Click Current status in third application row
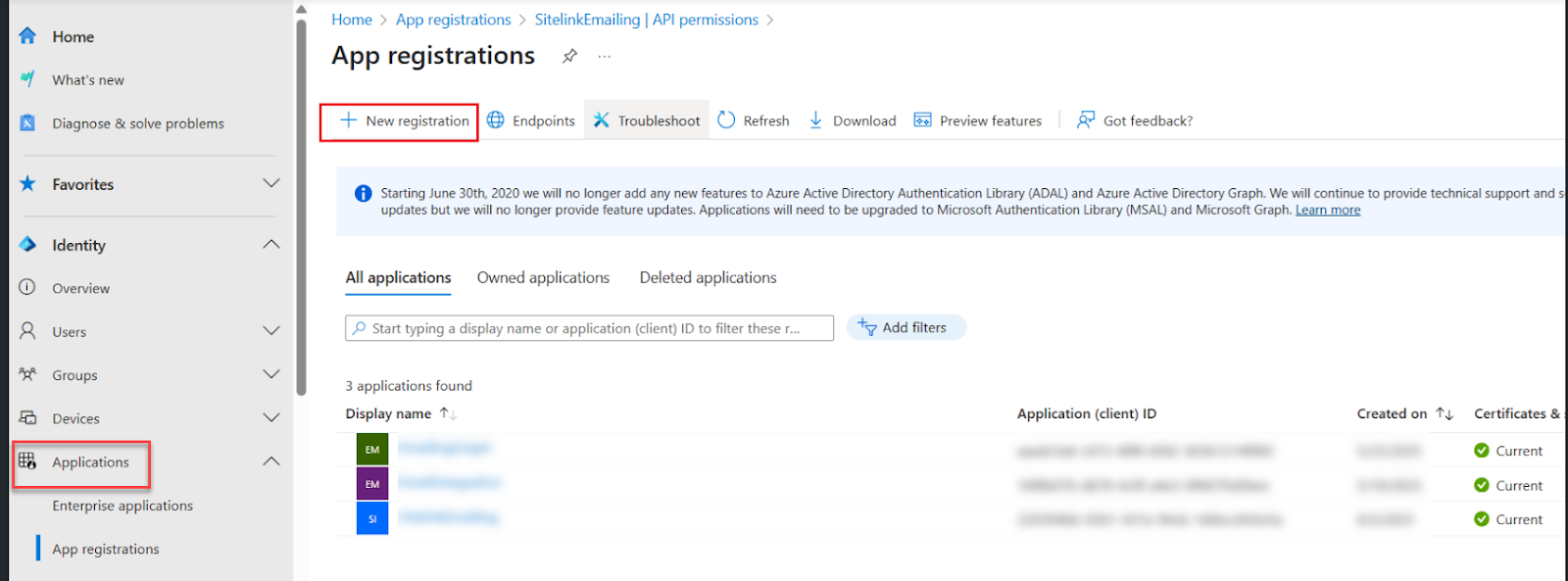Screen dimensions: 1568x581 point(1508,519)
